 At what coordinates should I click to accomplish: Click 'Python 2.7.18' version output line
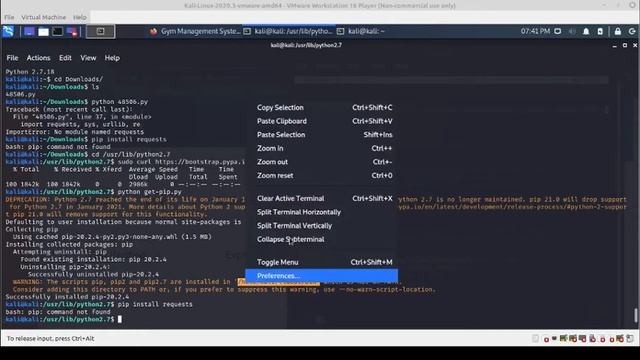point(30,72)
